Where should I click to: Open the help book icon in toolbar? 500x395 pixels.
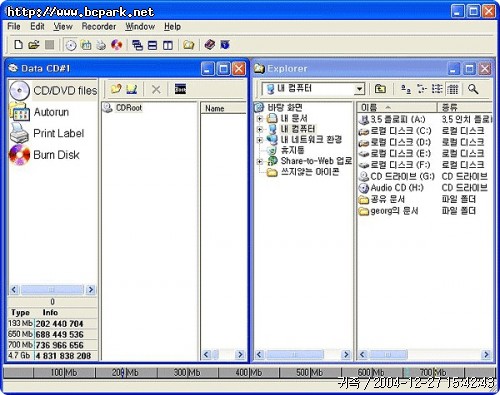(210, 44)
